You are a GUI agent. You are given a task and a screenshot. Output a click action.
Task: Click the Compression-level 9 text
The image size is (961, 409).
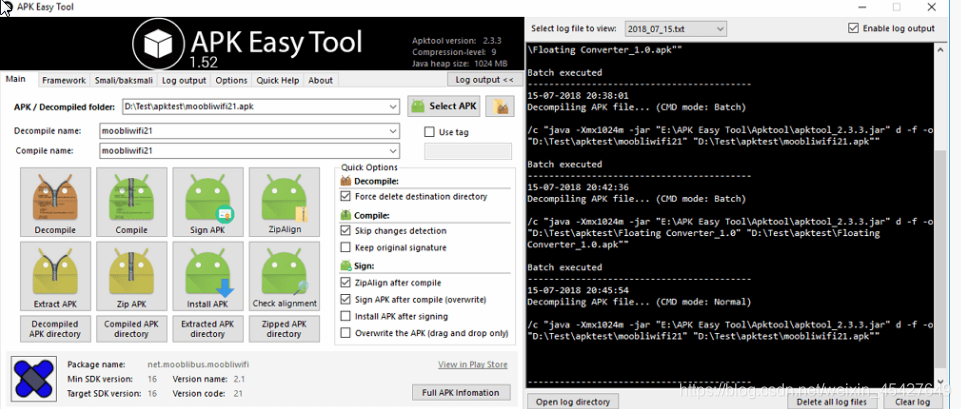point(454,52)
